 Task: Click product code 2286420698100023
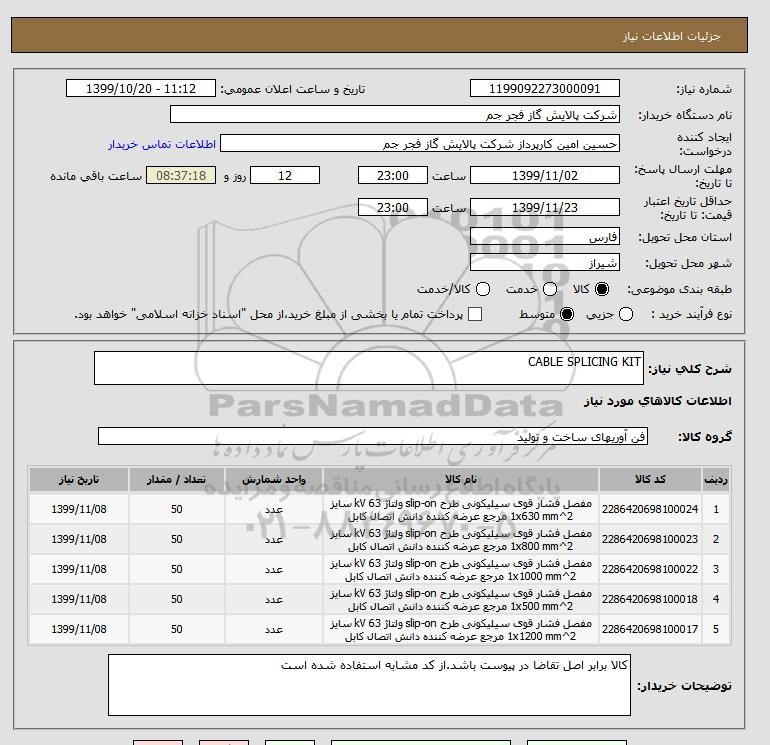pos(650,539)
